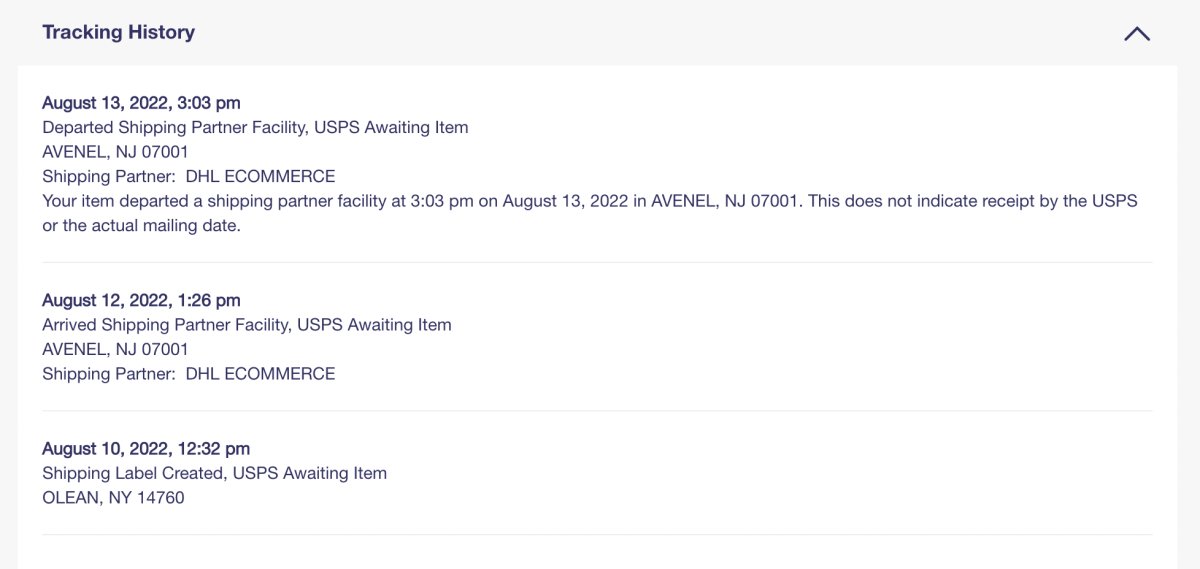Click AVENEL, NJ 07001 in August 12 entry
The image size is (1200, 569).
click(115, 349)
